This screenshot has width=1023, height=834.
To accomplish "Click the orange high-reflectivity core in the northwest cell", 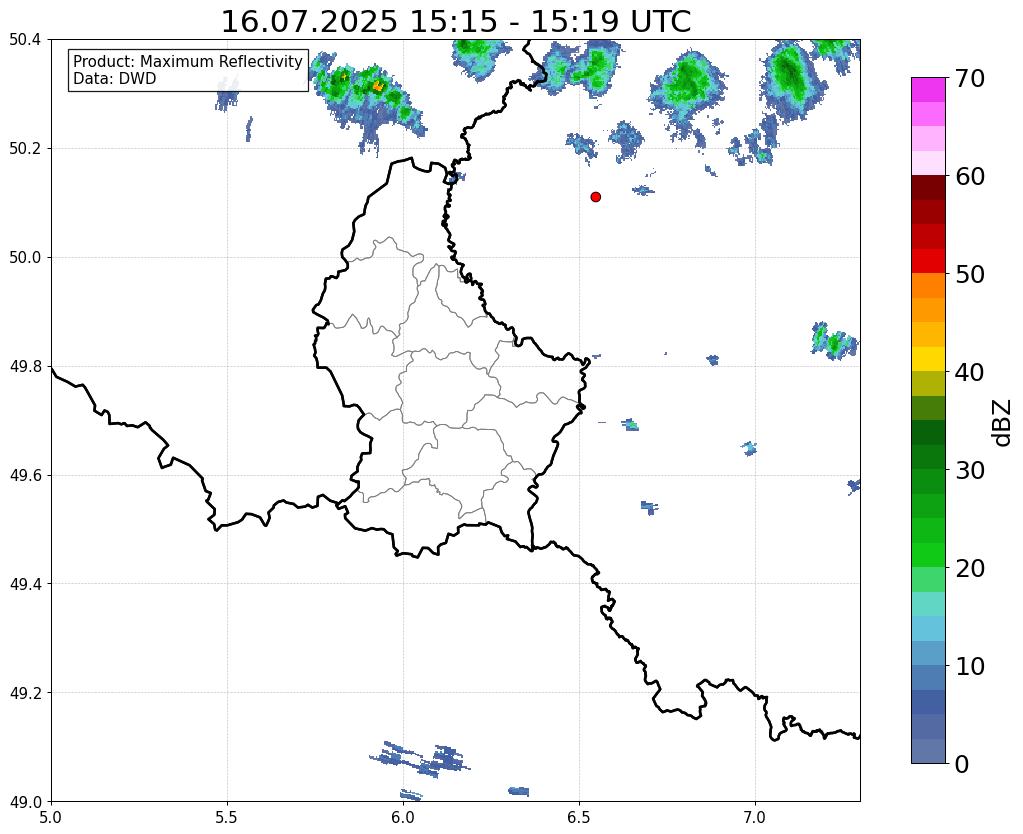I will (x=378, y=85).
